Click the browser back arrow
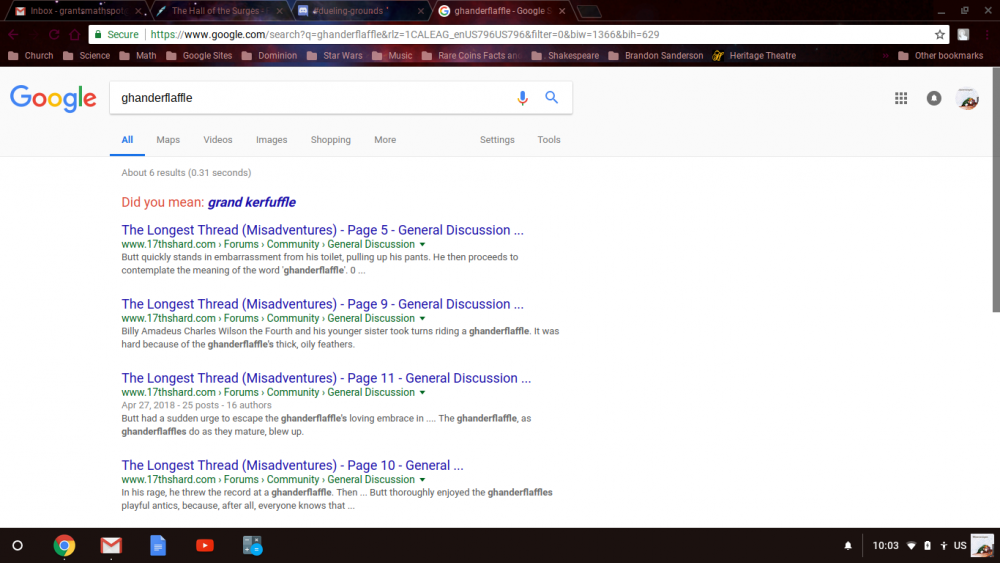This screenshot has width=1000, height=563. 13,34
